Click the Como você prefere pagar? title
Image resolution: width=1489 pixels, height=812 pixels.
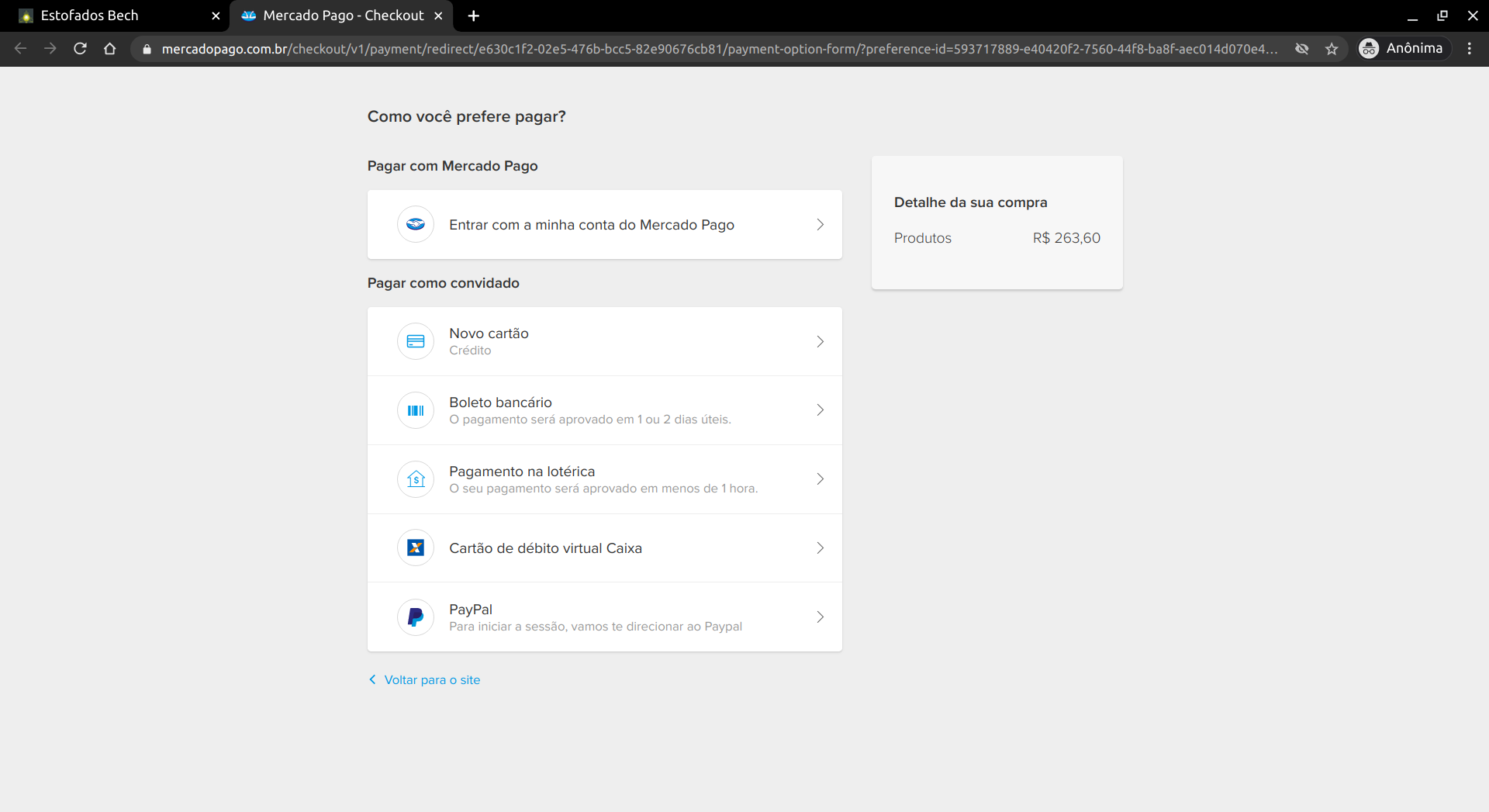(467, 116)
